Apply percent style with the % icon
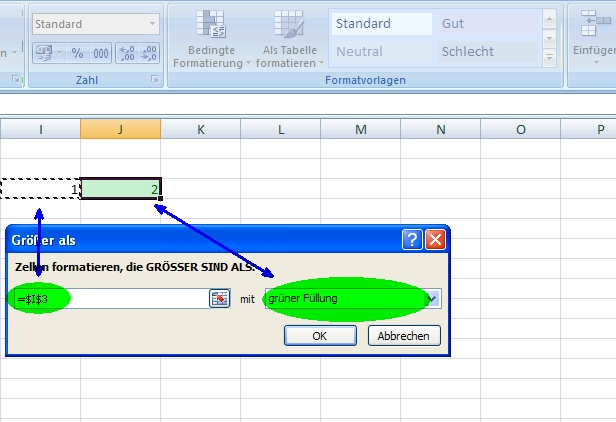616x422 pixels. tap(77, 53)
